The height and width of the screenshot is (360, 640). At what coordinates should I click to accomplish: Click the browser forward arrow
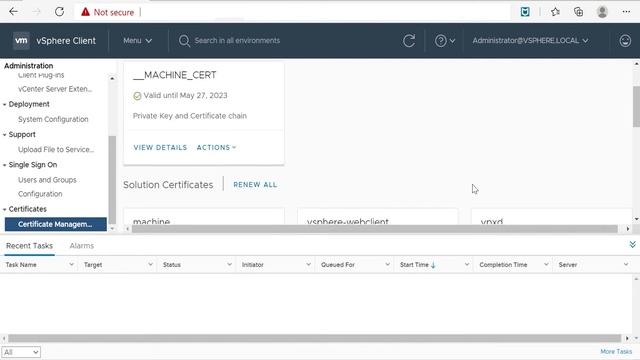coord(37,12)
